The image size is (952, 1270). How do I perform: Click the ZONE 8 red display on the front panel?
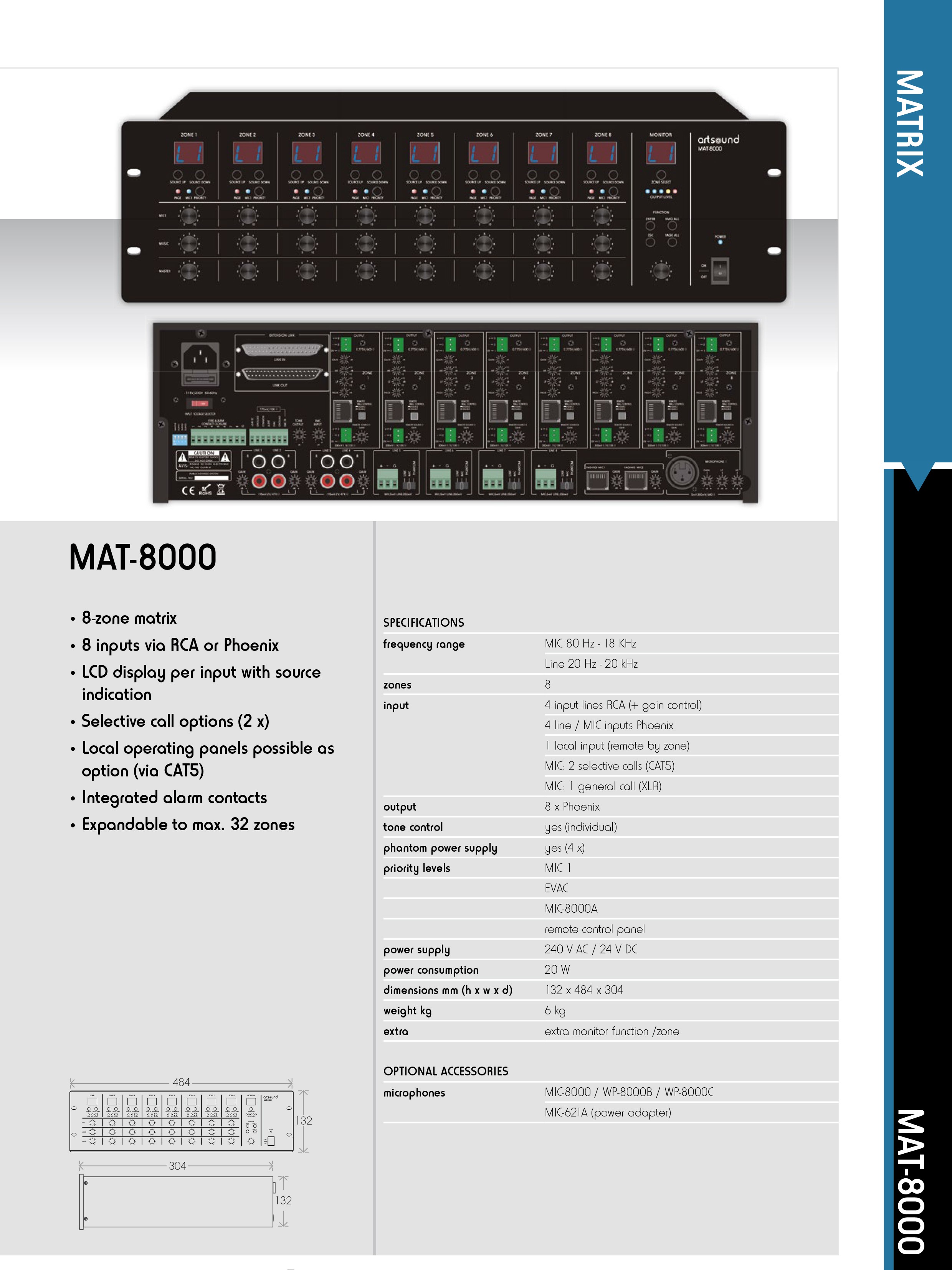602,154
